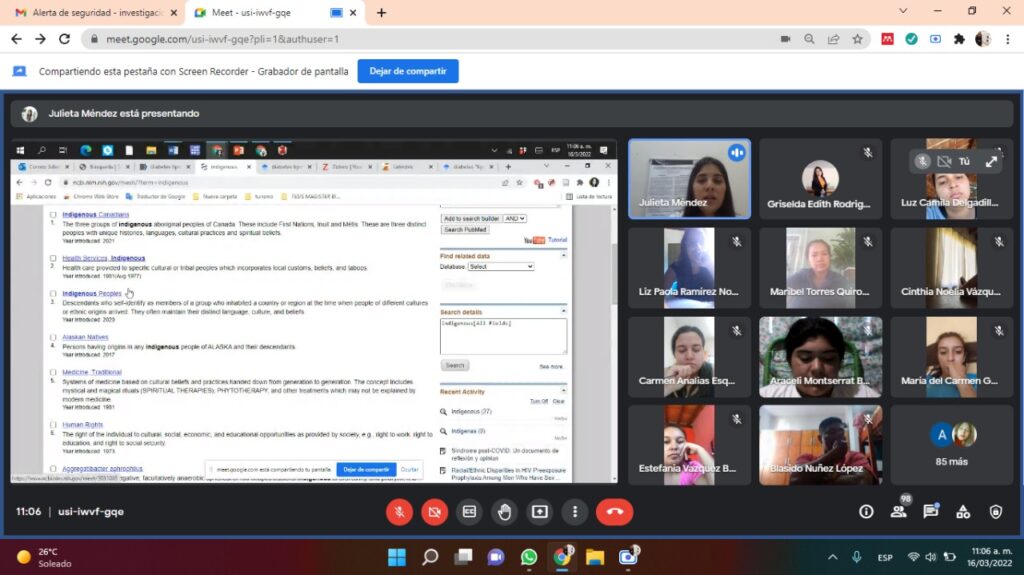Launch WhatsApp from the taskbar

(529, 557)
